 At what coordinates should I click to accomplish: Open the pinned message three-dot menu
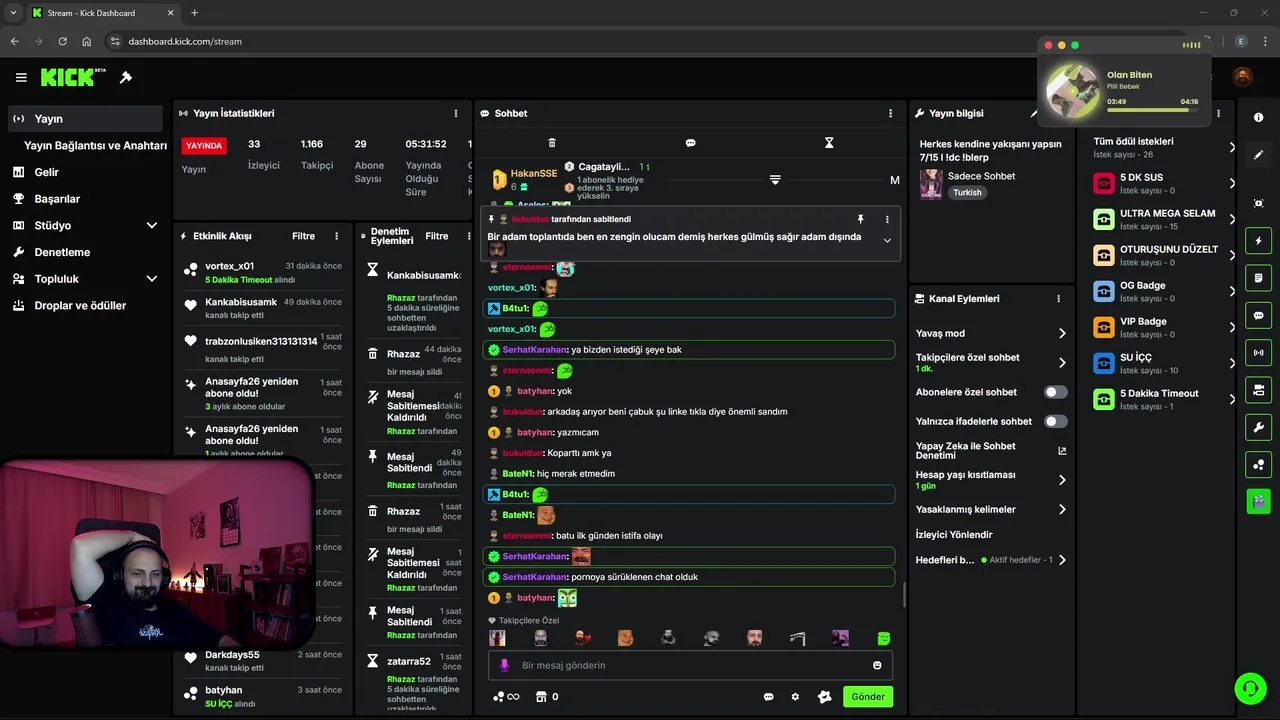(886, 219)
